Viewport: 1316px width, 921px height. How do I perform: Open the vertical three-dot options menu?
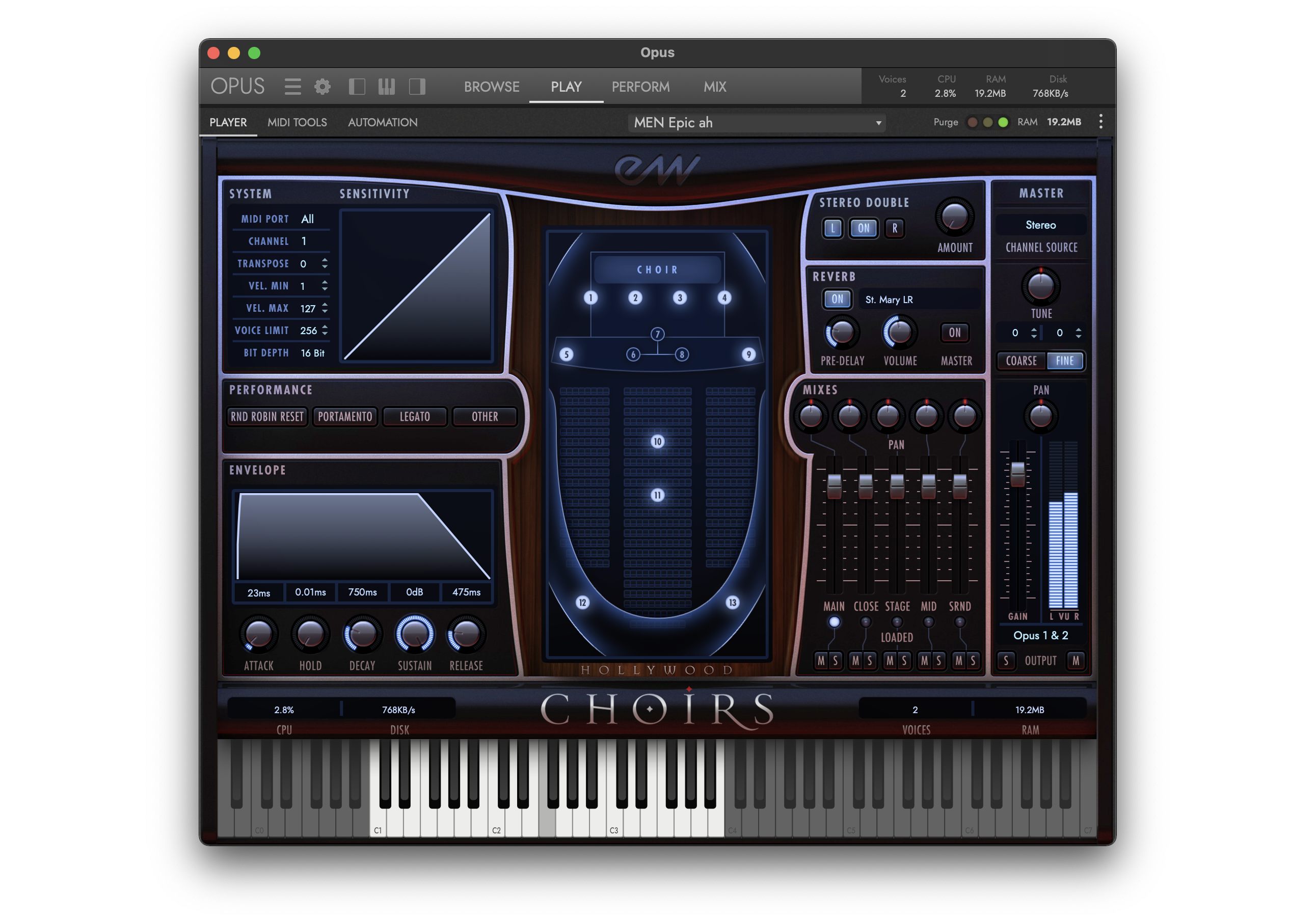[x=1100, y=122]
